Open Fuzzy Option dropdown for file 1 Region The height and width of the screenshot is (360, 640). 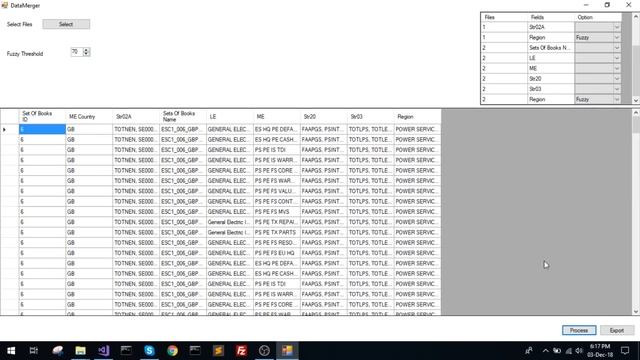tap(617, 38)
